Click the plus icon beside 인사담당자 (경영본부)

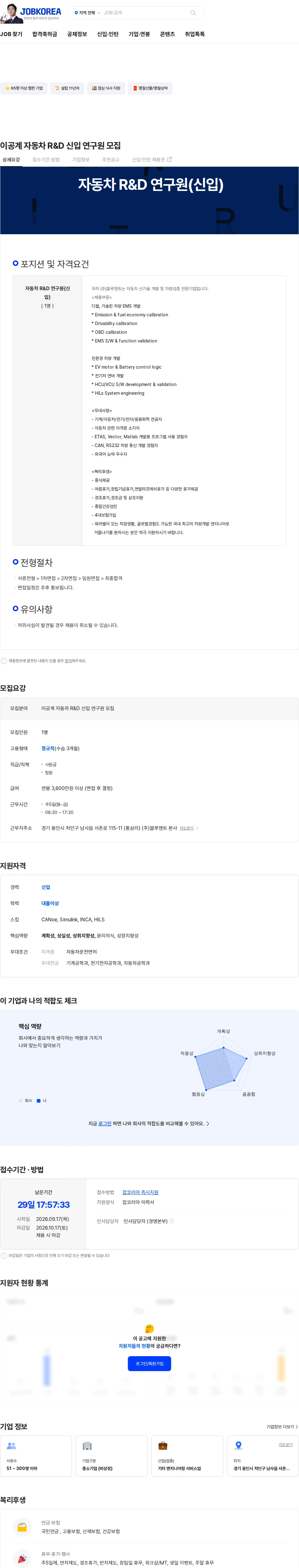pos(172,1221)
